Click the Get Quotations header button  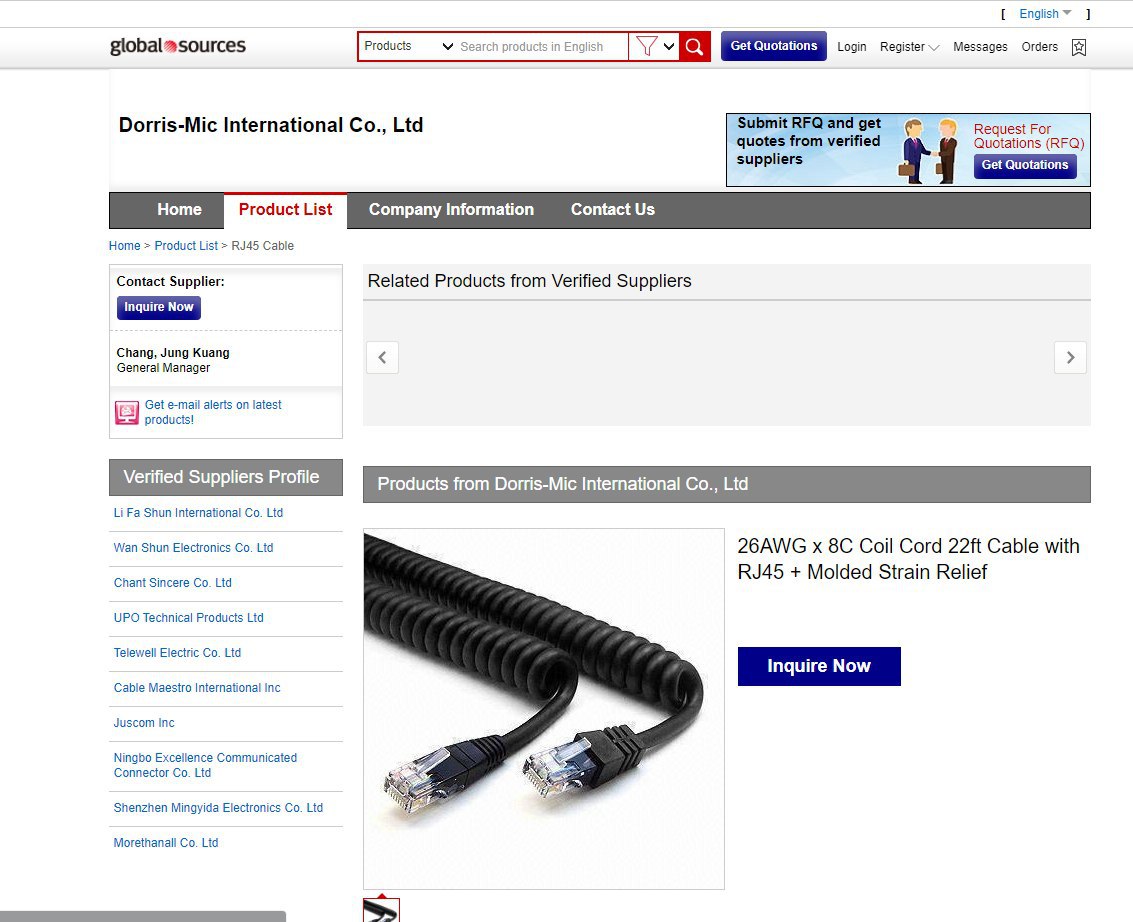(x=773, y=46)
